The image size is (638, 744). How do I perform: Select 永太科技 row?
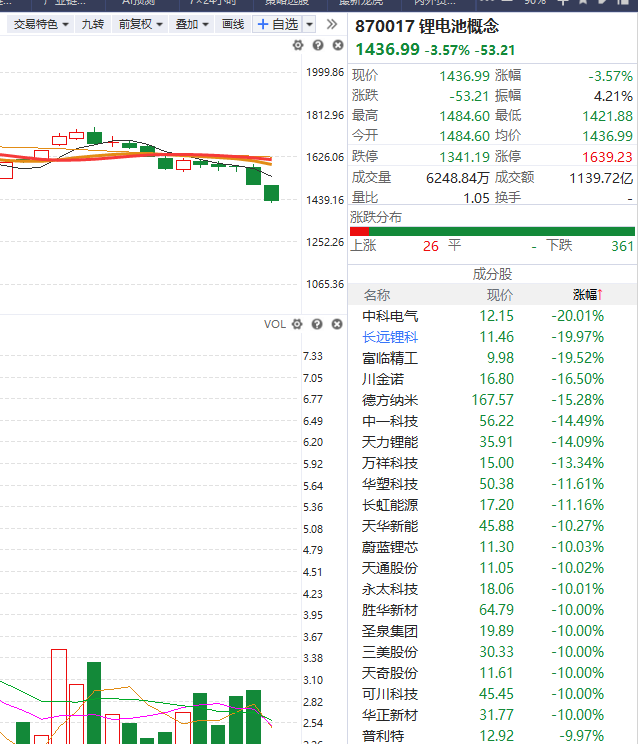[492, 589]
